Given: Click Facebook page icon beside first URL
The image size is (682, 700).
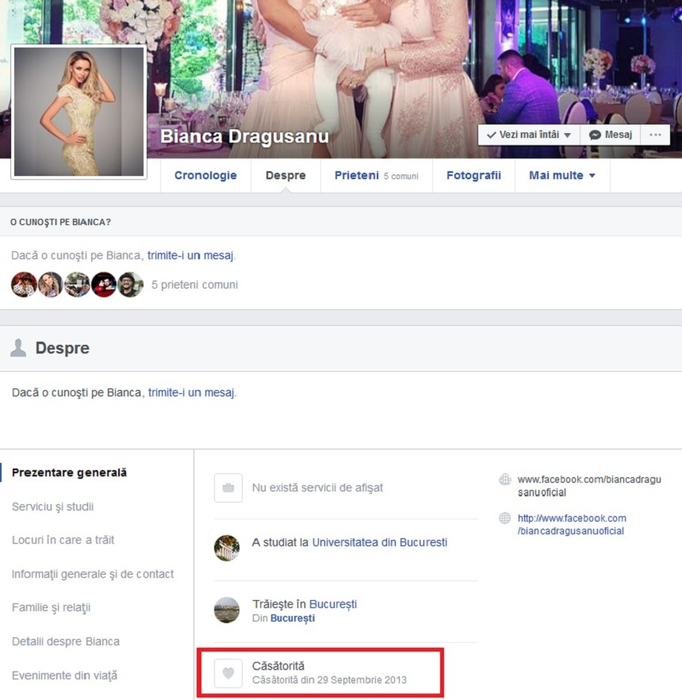Looking at the screenshot, I should 505,479.
